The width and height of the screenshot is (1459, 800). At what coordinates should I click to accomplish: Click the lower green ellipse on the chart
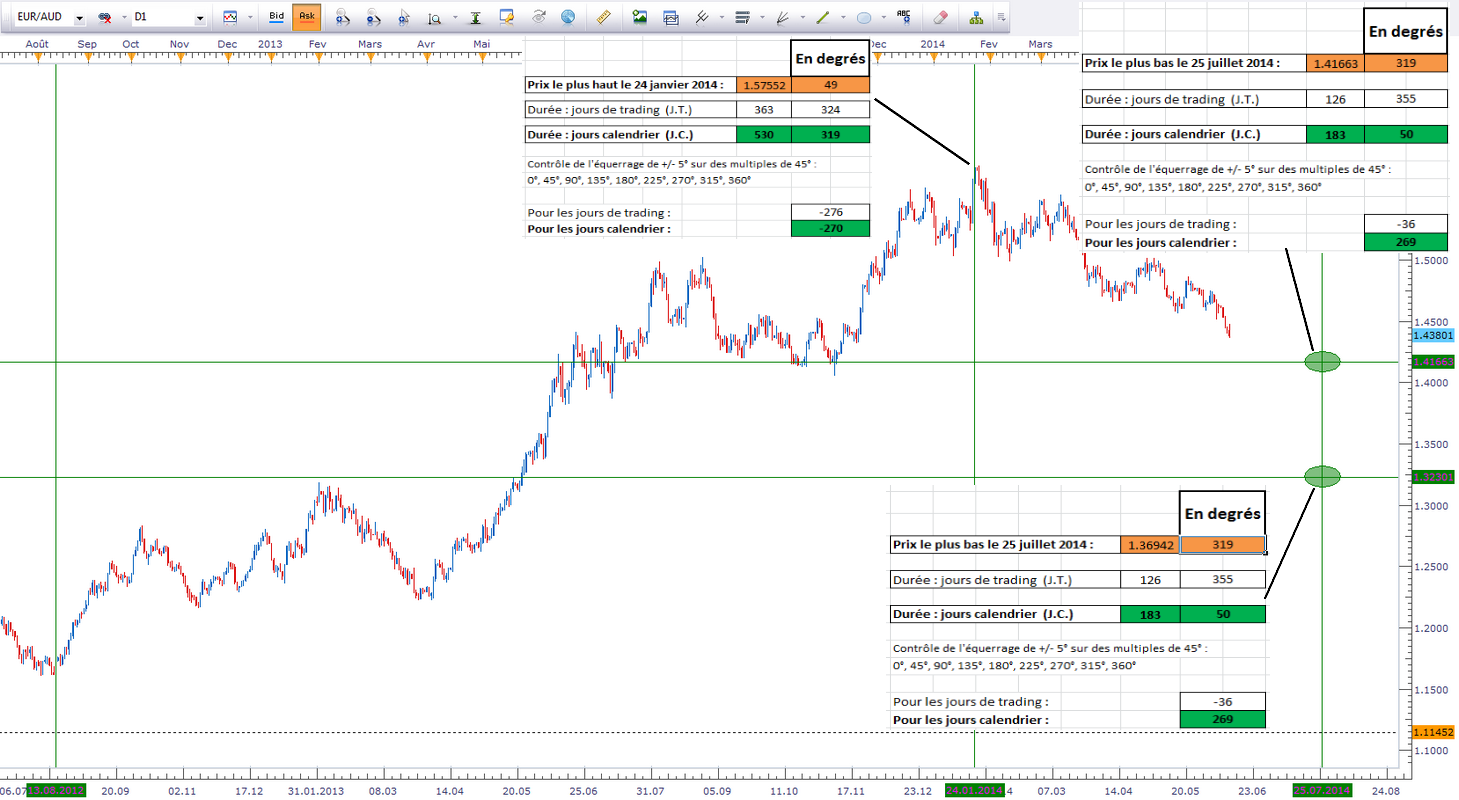(x=1323, y=476)
